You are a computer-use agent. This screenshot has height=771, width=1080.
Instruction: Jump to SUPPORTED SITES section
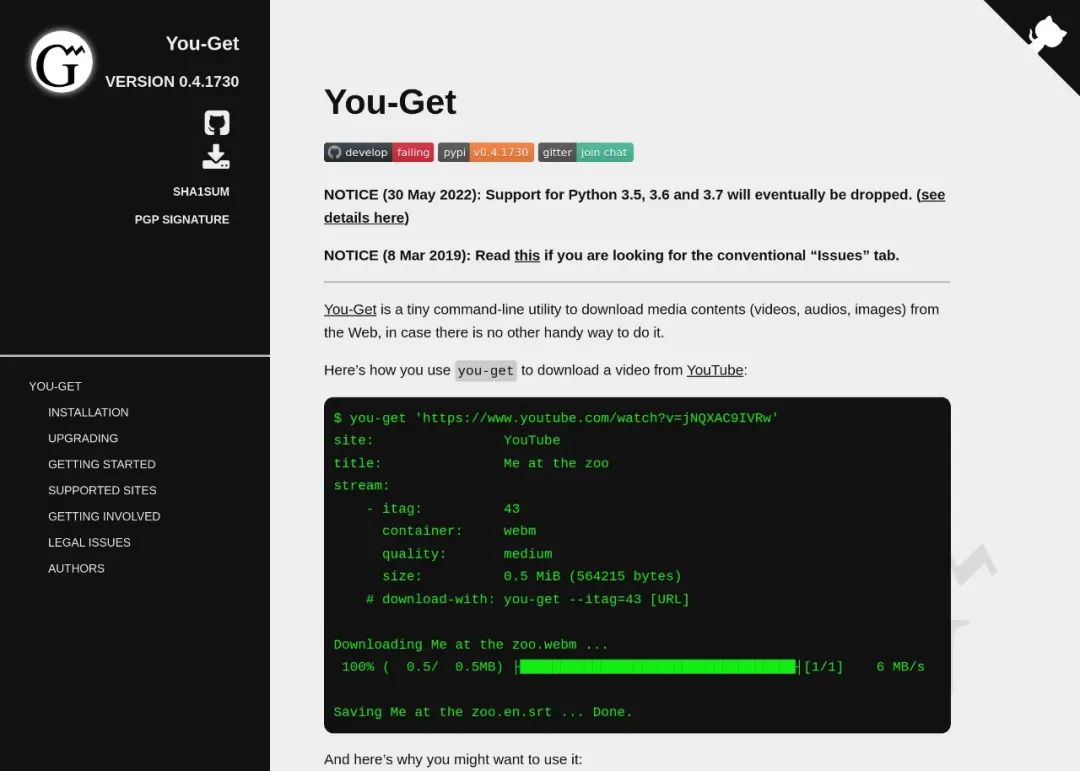click(102, 491)
